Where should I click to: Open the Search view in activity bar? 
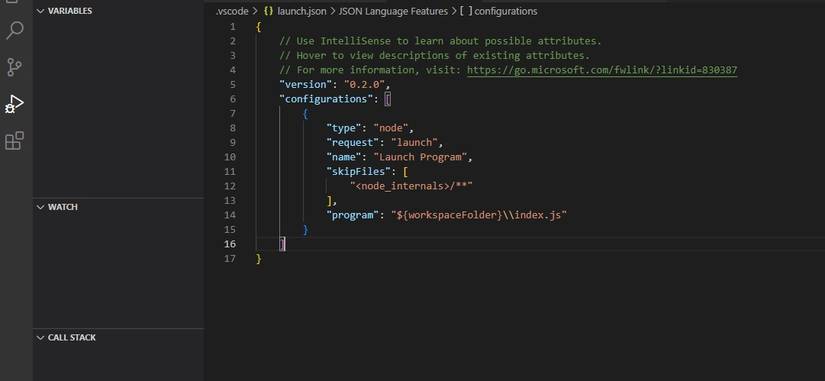click(x=14, y=31)
